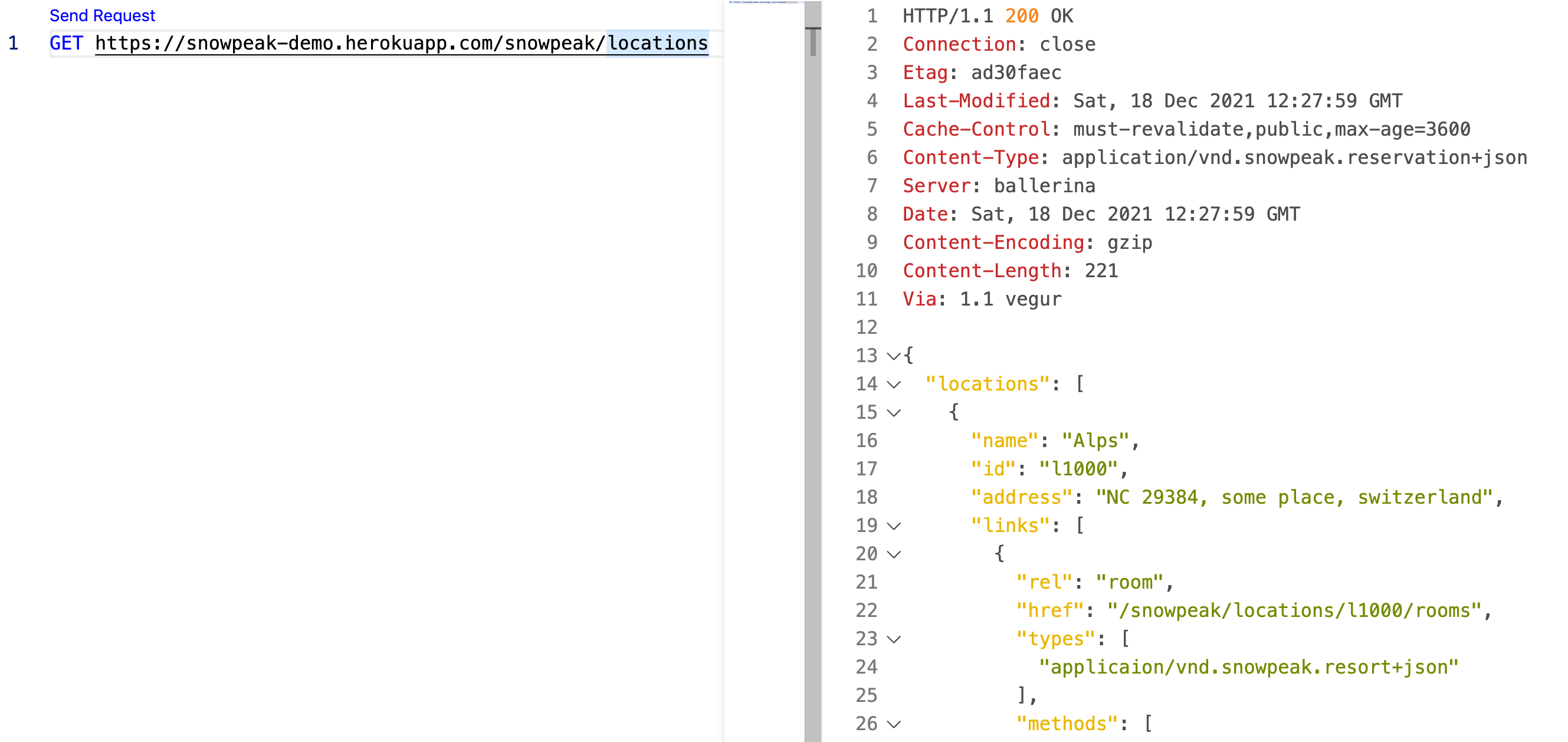Click line number 1 in request editor
Image resolution: width=1568 pixels, height=742 pixels.
pyautogui.click(x=14, y=42)
